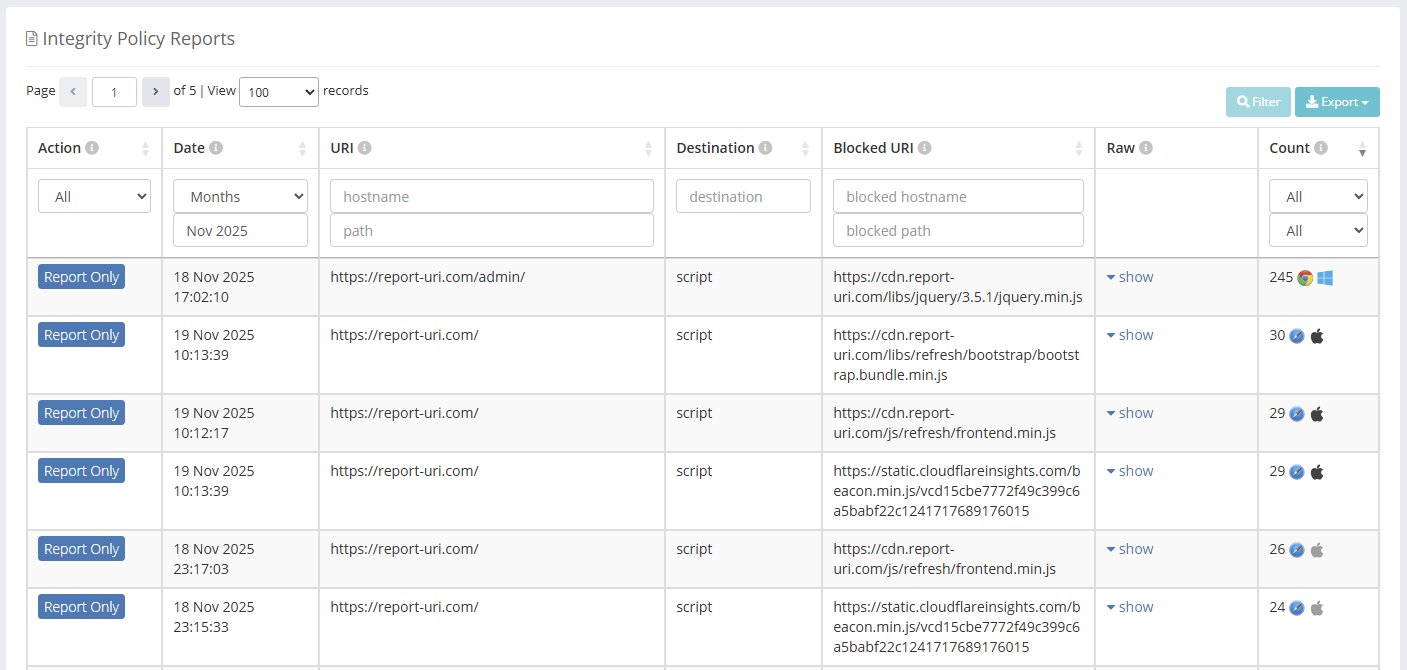Image resolution: width=1407 pixels, height=670 pixels.
Task: Sort table by Count column arrows
Action: [x=1361, y=149]
